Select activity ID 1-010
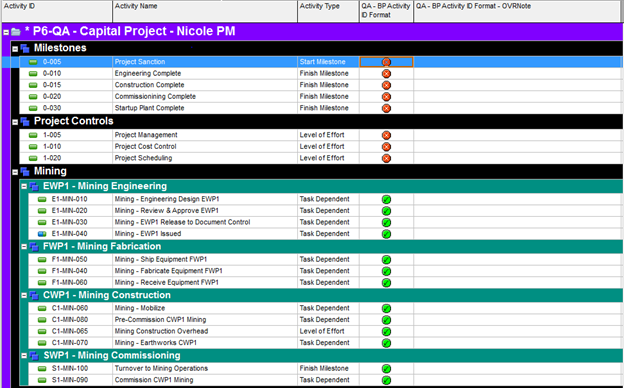The width and height of the screenshot is (624, 388). 52,146
